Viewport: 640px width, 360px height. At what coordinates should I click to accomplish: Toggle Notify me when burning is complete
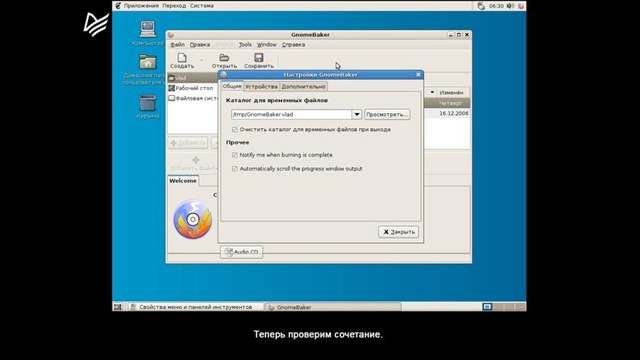pos(235,155)
